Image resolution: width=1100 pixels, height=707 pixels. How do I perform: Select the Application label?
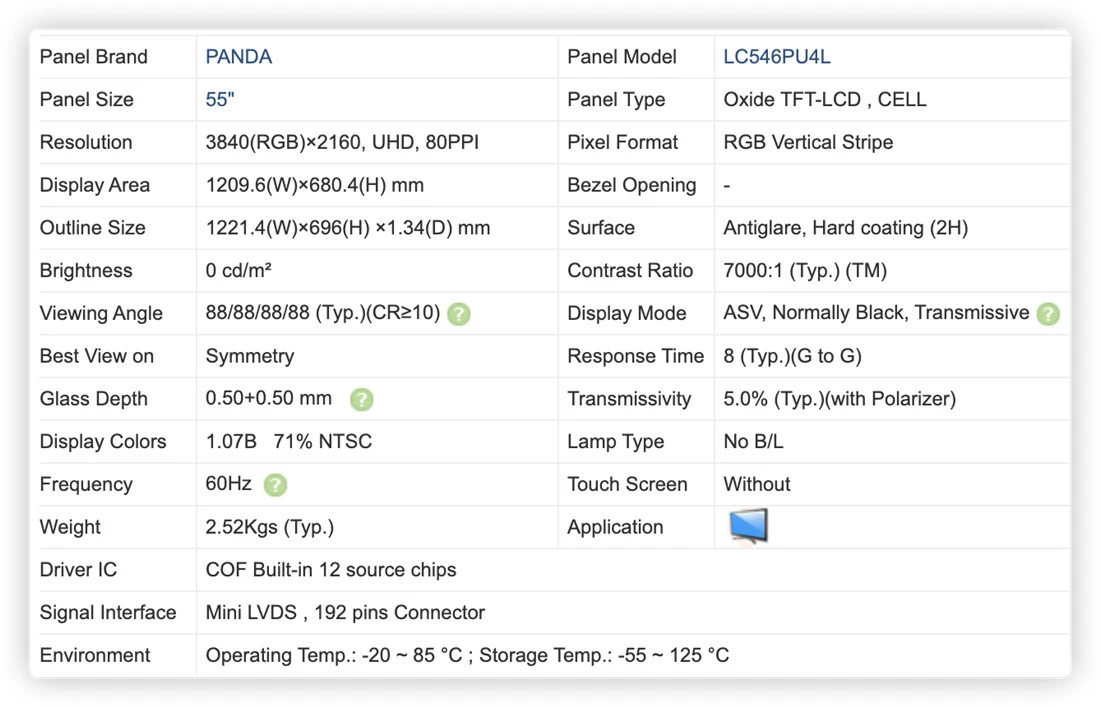(x=615, y=527)
